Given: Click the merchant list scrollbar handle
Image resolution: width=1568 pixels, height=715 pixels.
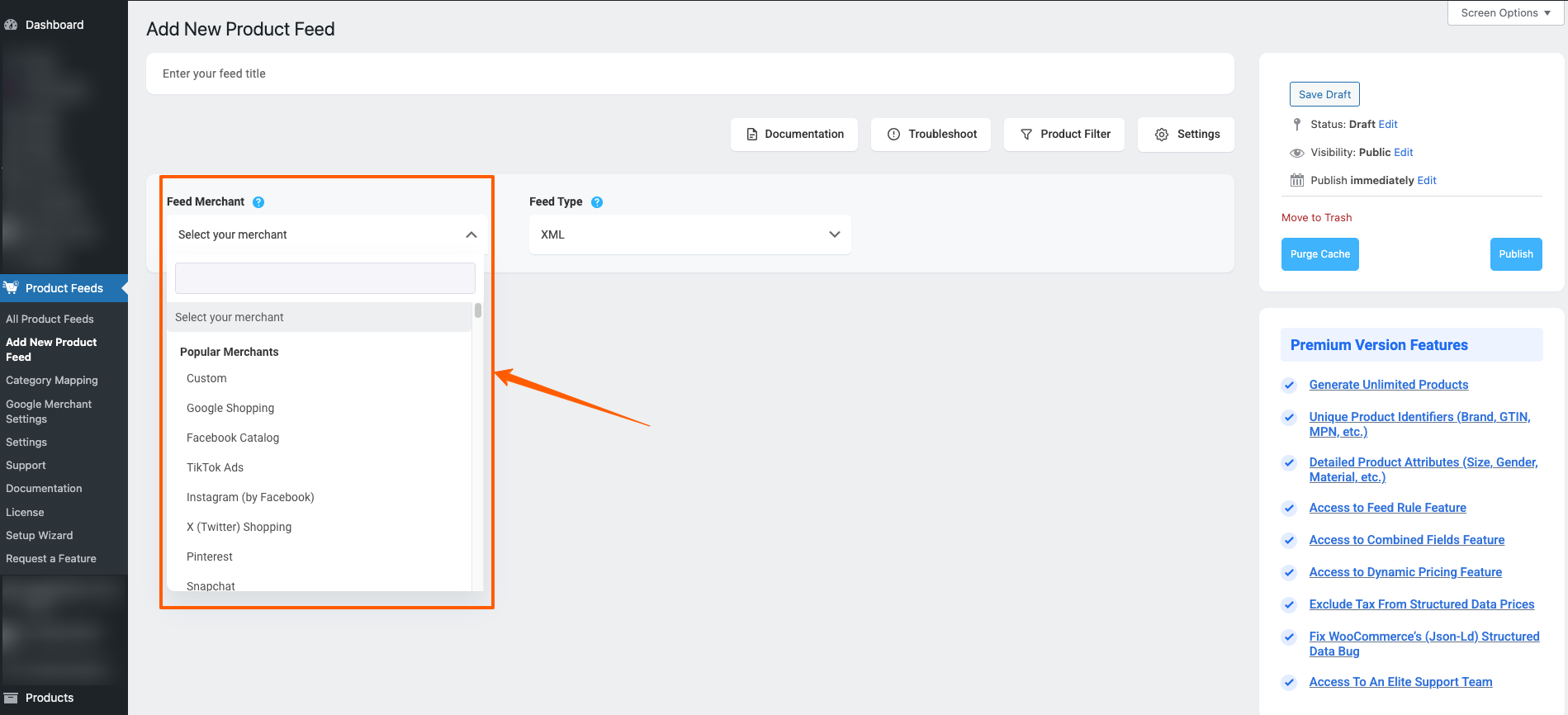Looking at the screenshot, I should click(x=478, y=311).
